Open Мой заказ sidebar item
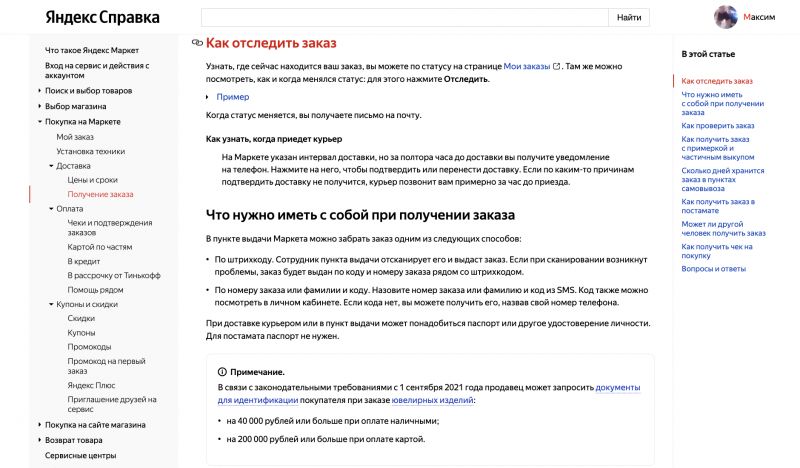Viewport: 800px width, 468px height. [x=75, y=137]
